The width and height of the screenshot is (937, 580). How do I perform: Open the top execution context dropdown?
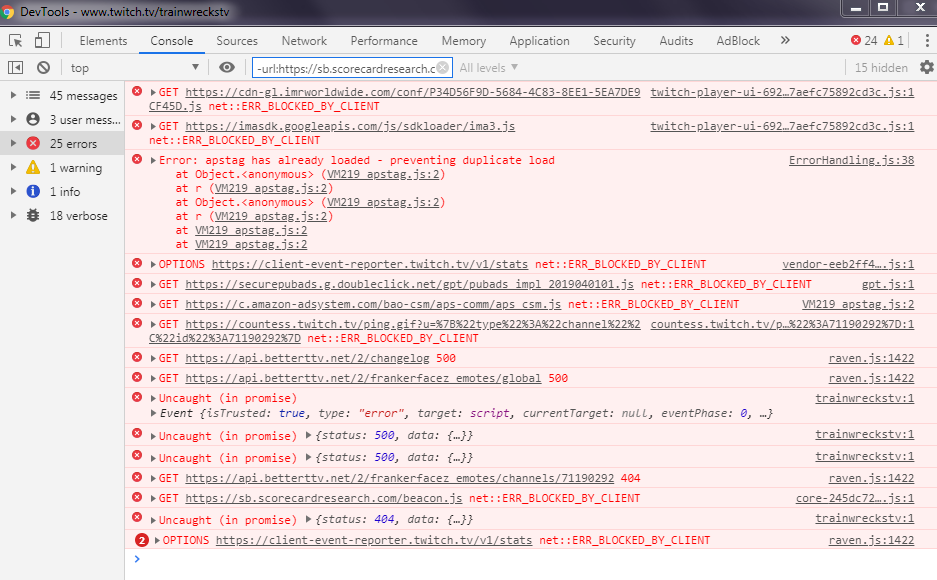click(x=134, y=67)
